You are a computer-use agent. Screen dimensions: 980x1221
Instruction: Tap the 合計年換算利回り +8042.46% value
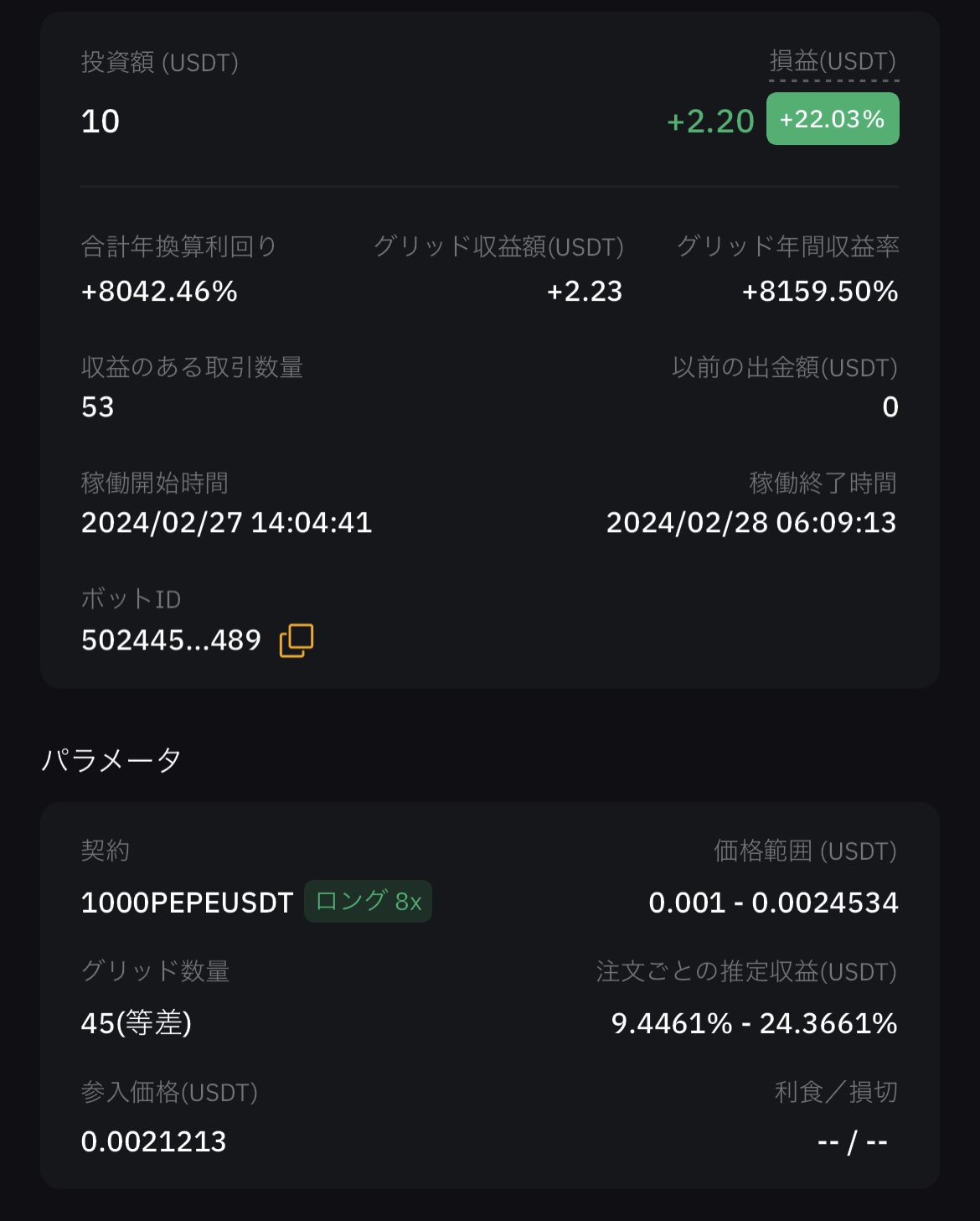point(159,292)
